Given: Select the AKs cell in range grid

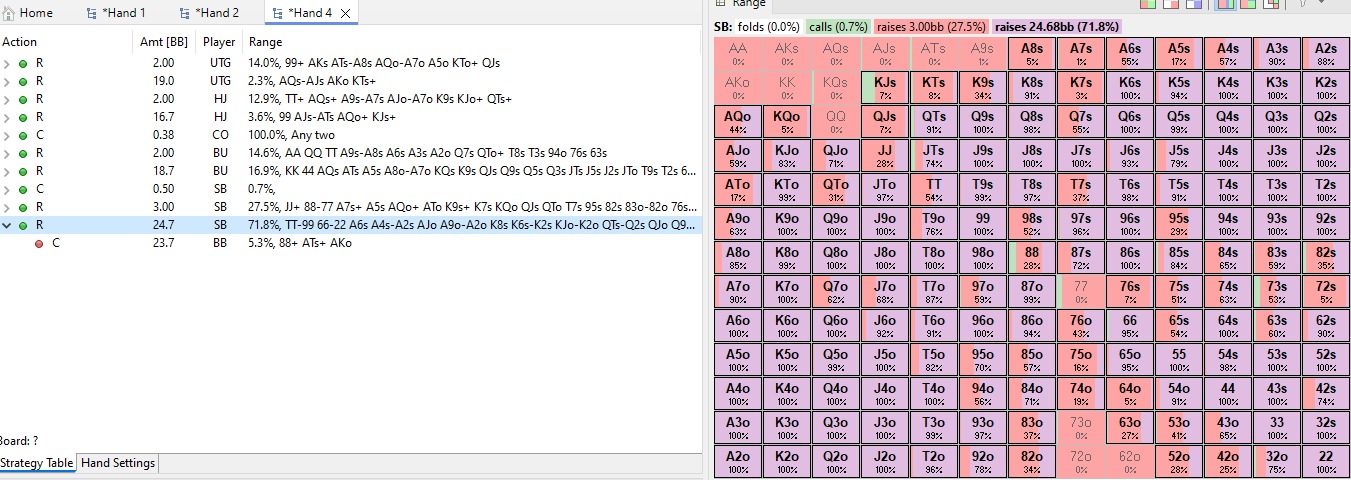Looking at the screenshot, I should (786, 53).
